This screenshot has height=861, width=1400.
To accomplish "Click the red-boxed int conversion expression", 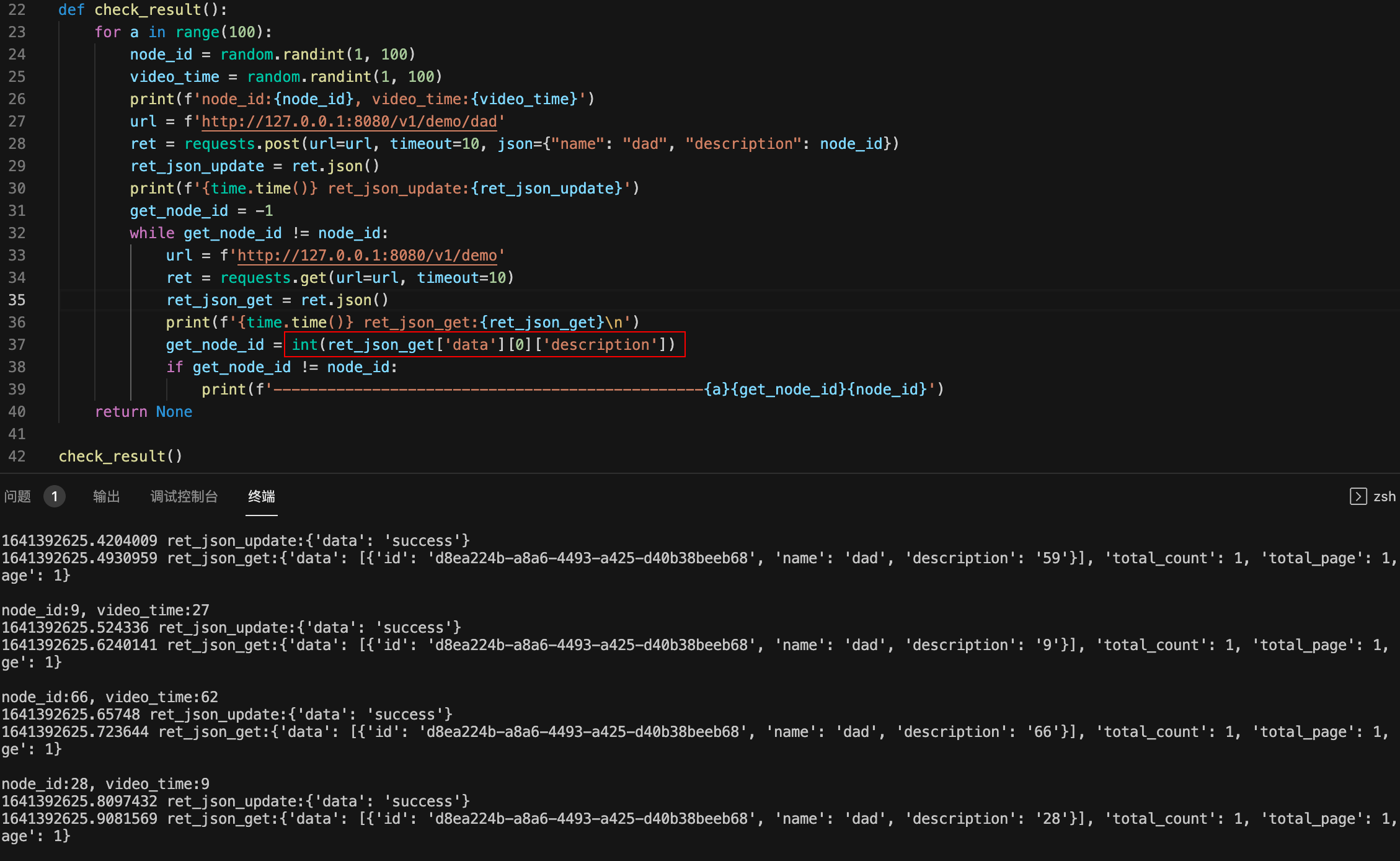I will pyautogui.click(x=484, y=345).
